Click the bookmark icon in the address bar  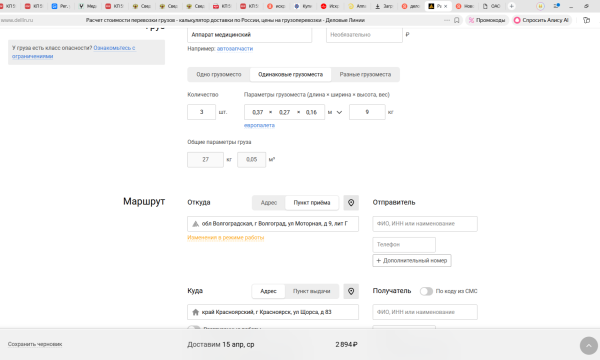coord(457,20)
